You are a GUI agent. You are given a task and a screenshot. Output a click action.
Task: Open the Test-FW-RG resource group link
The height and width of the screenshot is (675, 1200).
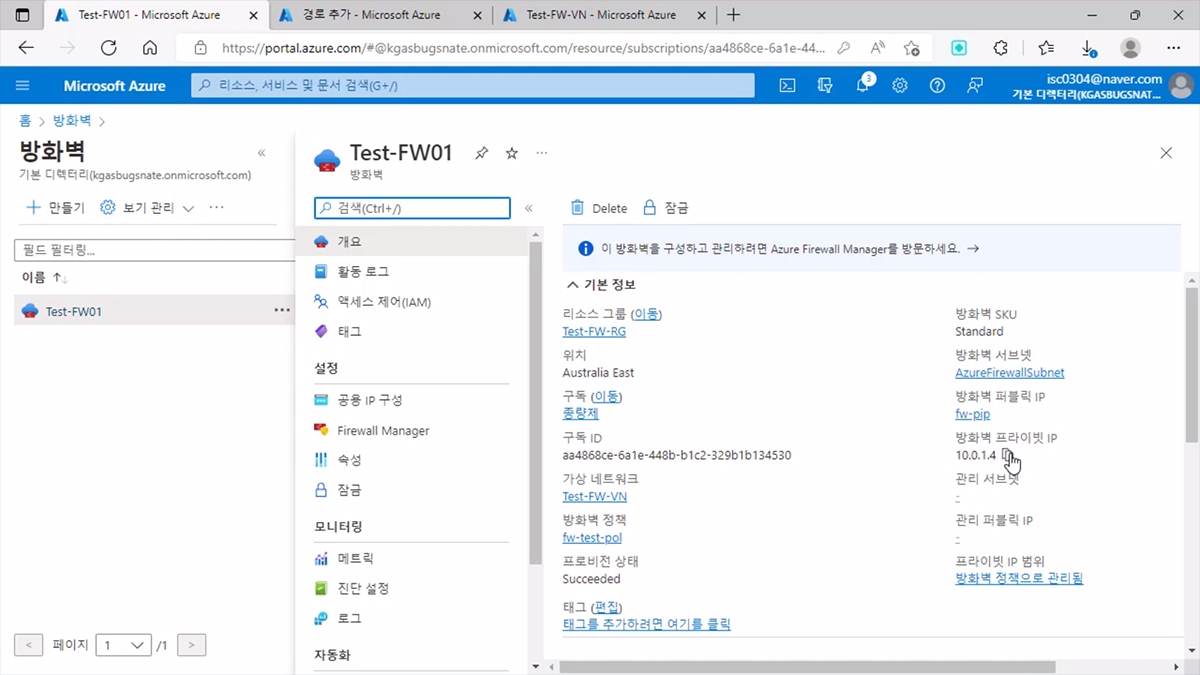[x=594, y=331]
